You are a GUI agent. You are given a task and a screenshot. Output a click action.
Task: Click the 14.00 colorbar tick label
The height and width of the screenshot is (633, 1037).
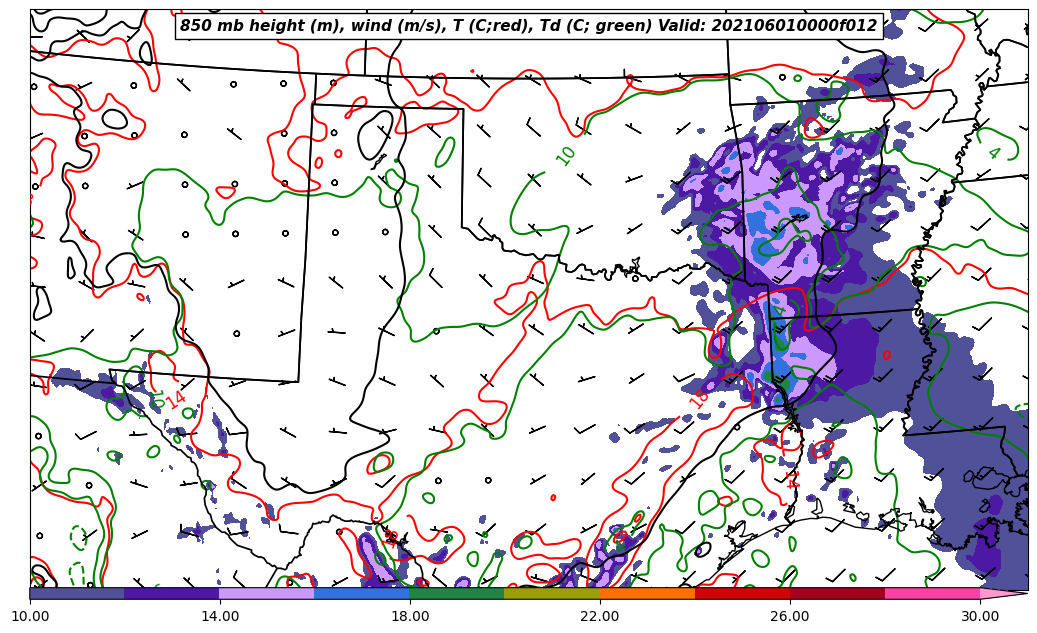click(220, 616)
